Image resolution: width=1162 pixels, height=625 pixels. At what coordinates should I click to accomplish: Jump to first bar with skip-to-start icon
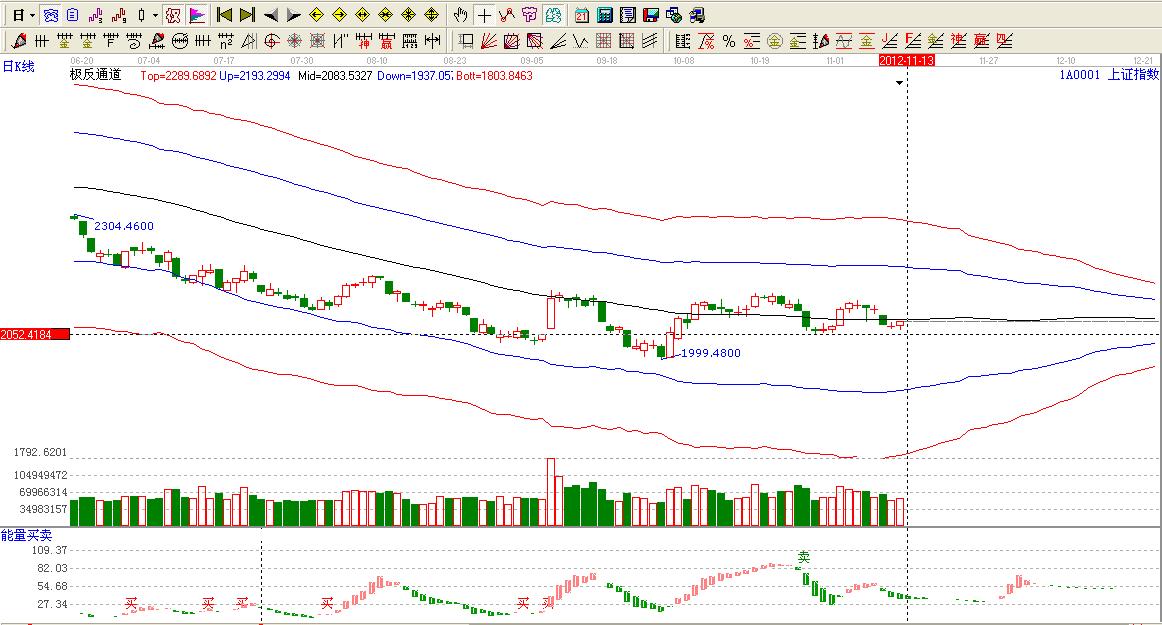[225, 15]
